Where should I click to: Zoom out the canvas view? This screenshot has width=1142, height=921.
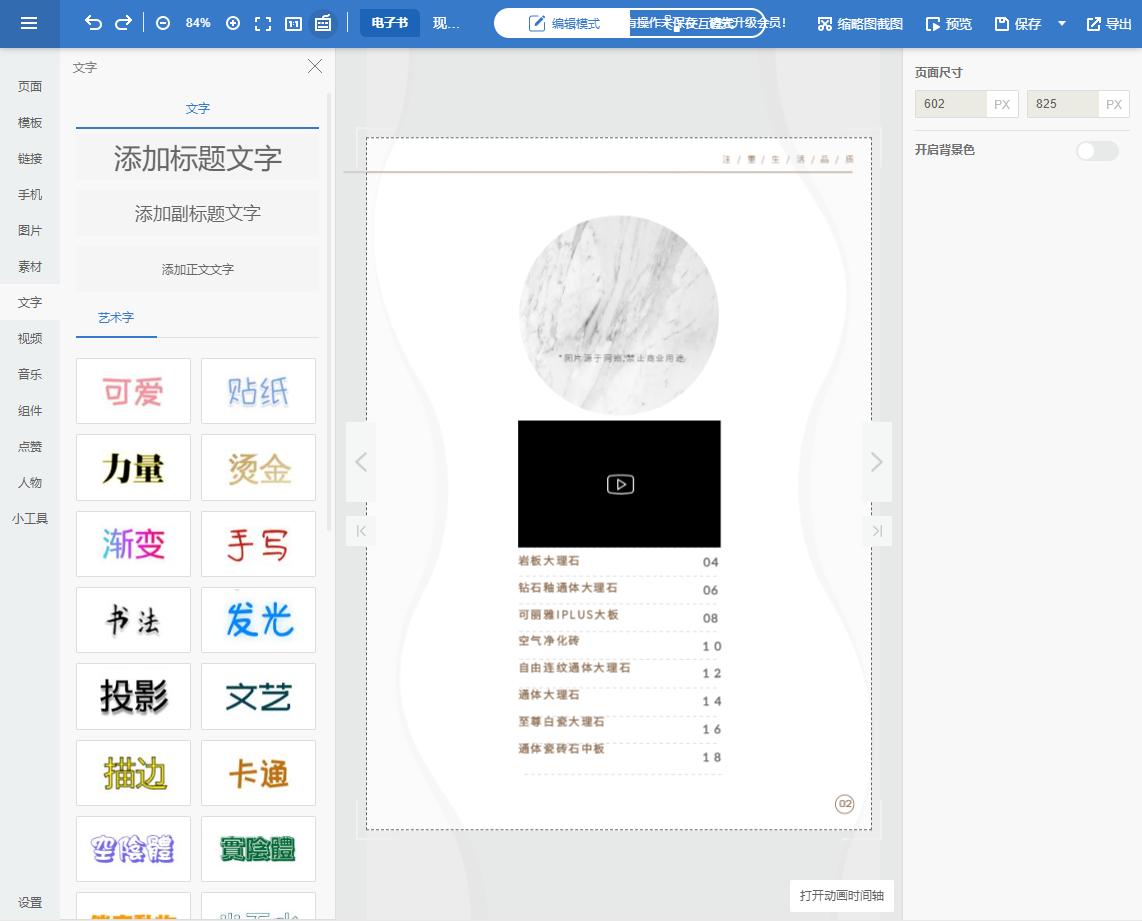[162, 23]
